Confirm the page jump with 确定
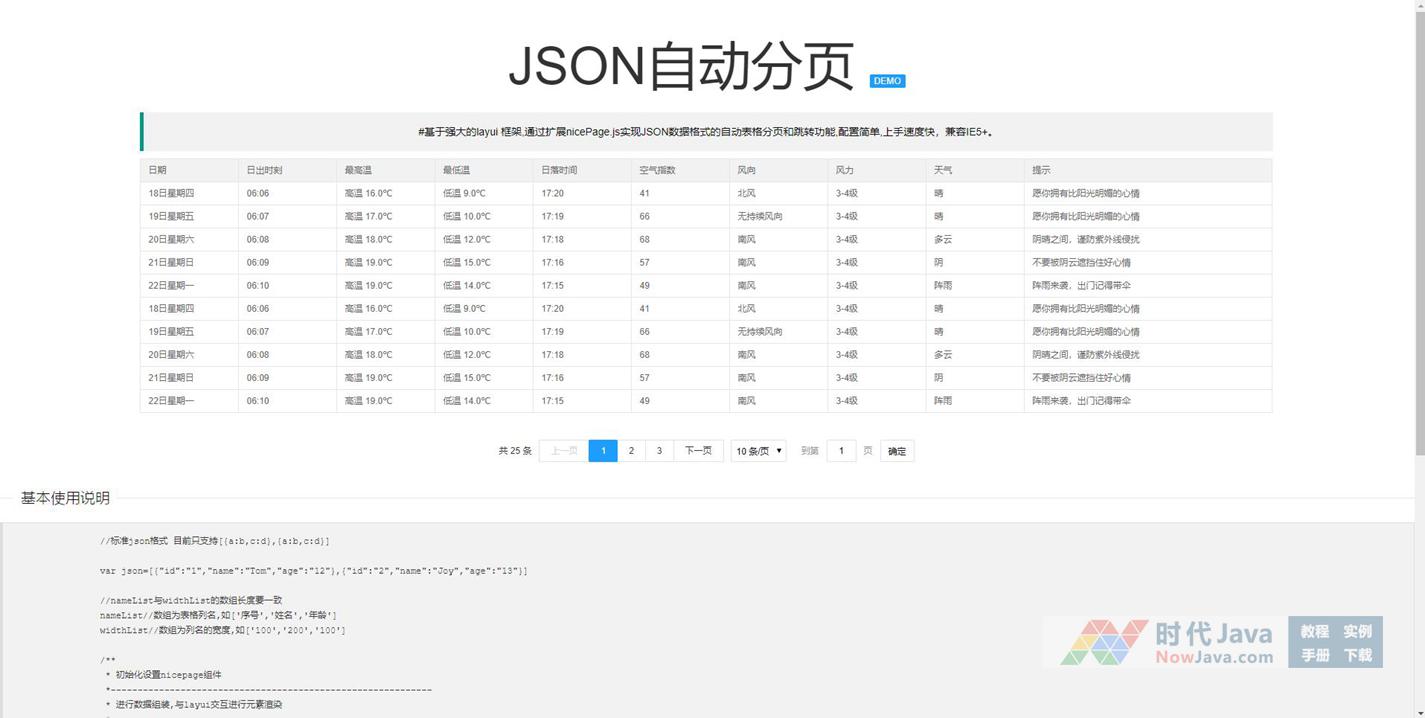 (897, 451)
